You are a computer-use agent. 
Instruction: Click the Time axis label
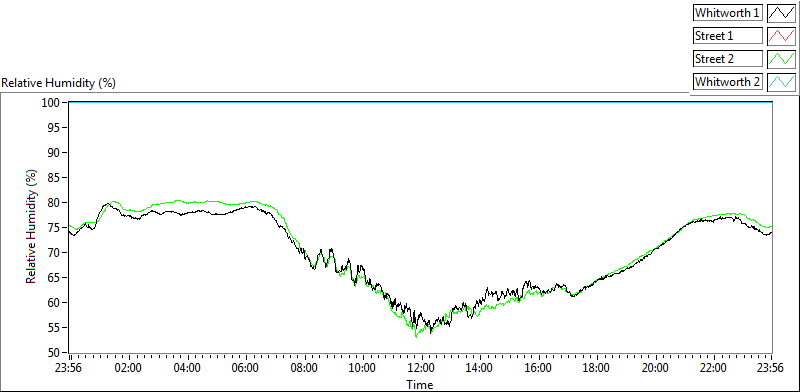click(x=420, y=384)
